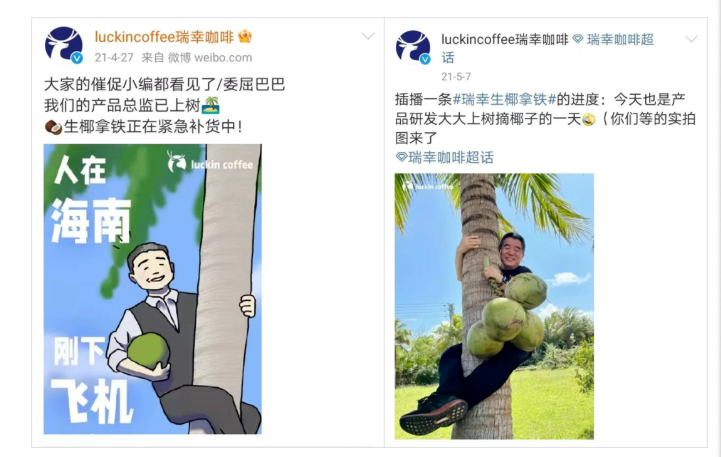Click left post timestamp 21-4-27
Image resolution: width=721 pixels, height=457 pixels.
tap(114, 57)
